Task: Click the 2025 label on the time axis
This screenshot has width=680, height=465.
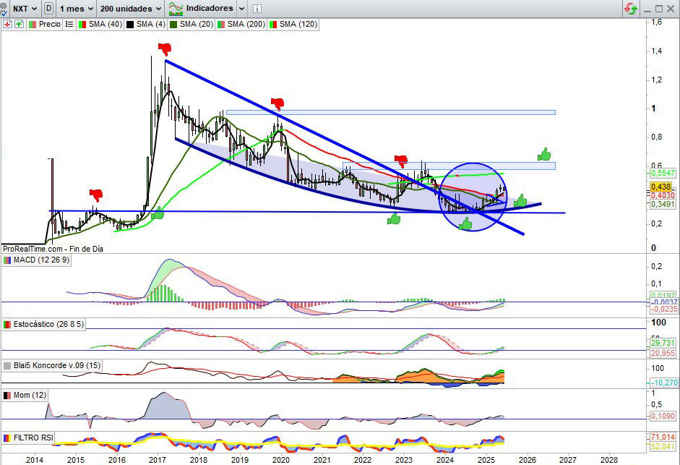Action: [486, 460]
